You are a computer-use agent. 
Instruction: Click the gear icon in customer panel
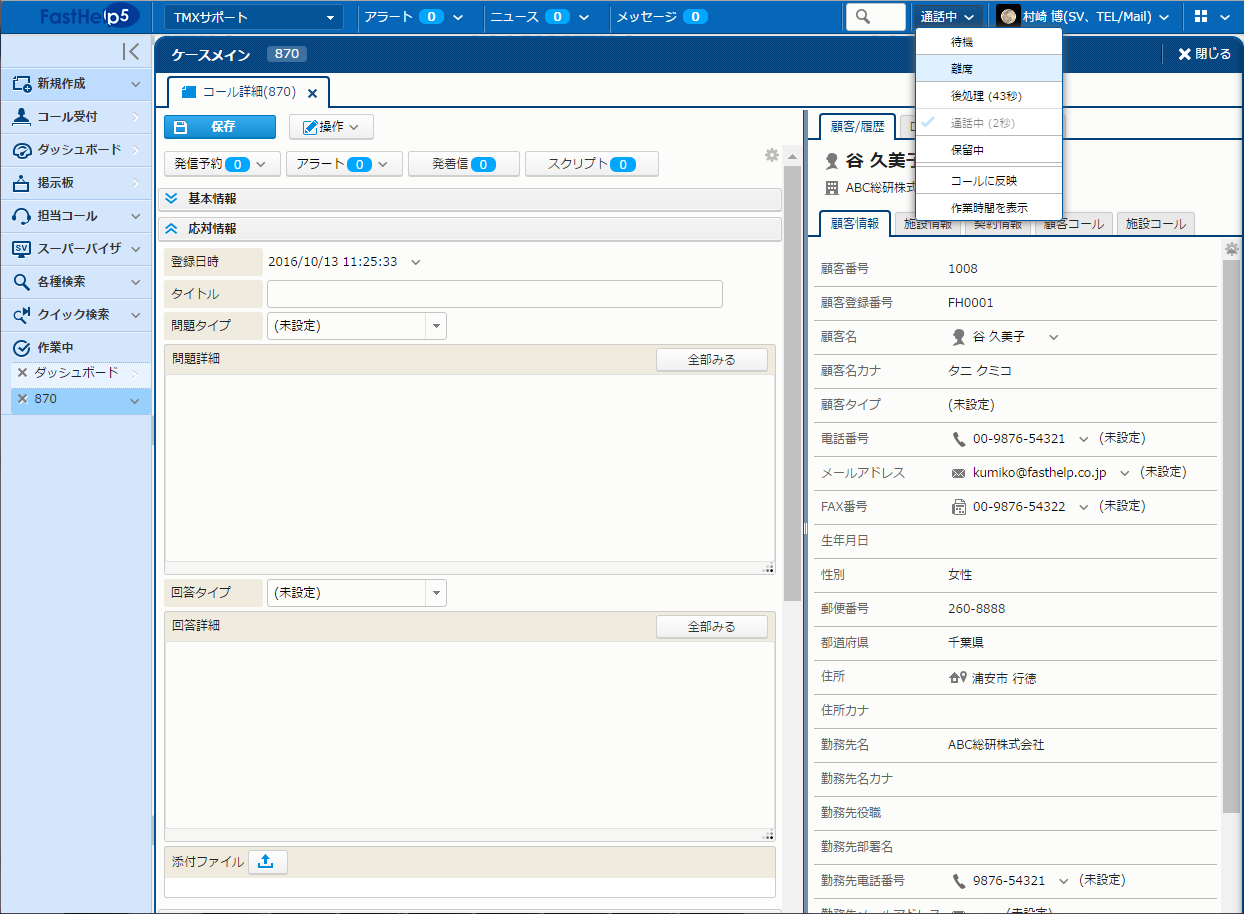(1232, 249)
